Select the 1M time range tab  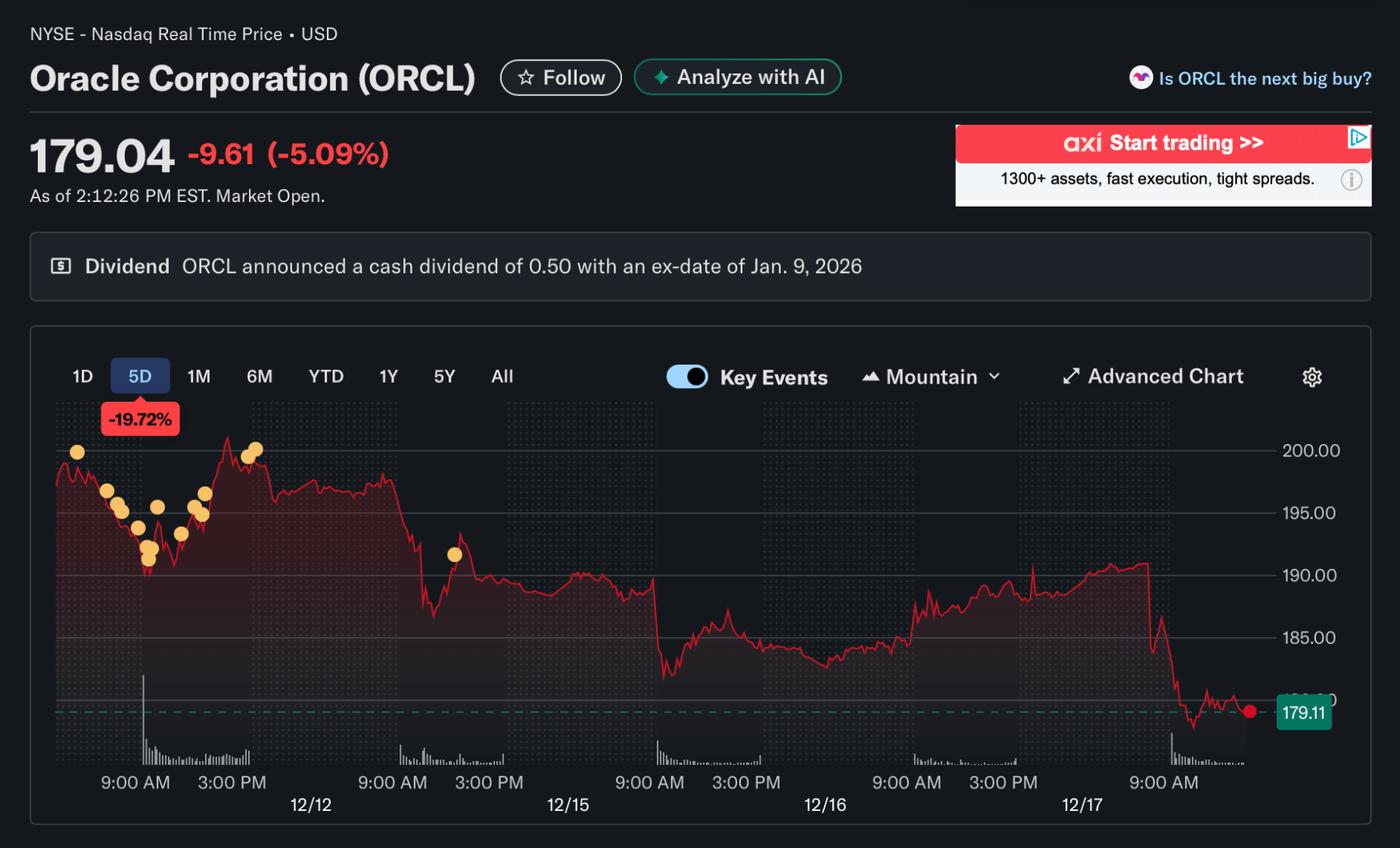(198, 377)
